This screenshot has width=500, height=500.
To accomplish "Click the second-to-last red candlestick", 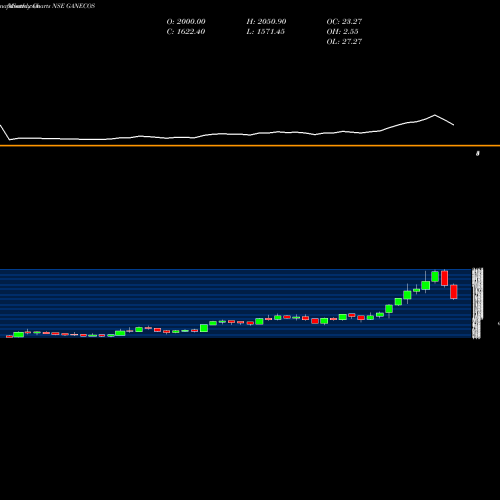I will 444,278.
